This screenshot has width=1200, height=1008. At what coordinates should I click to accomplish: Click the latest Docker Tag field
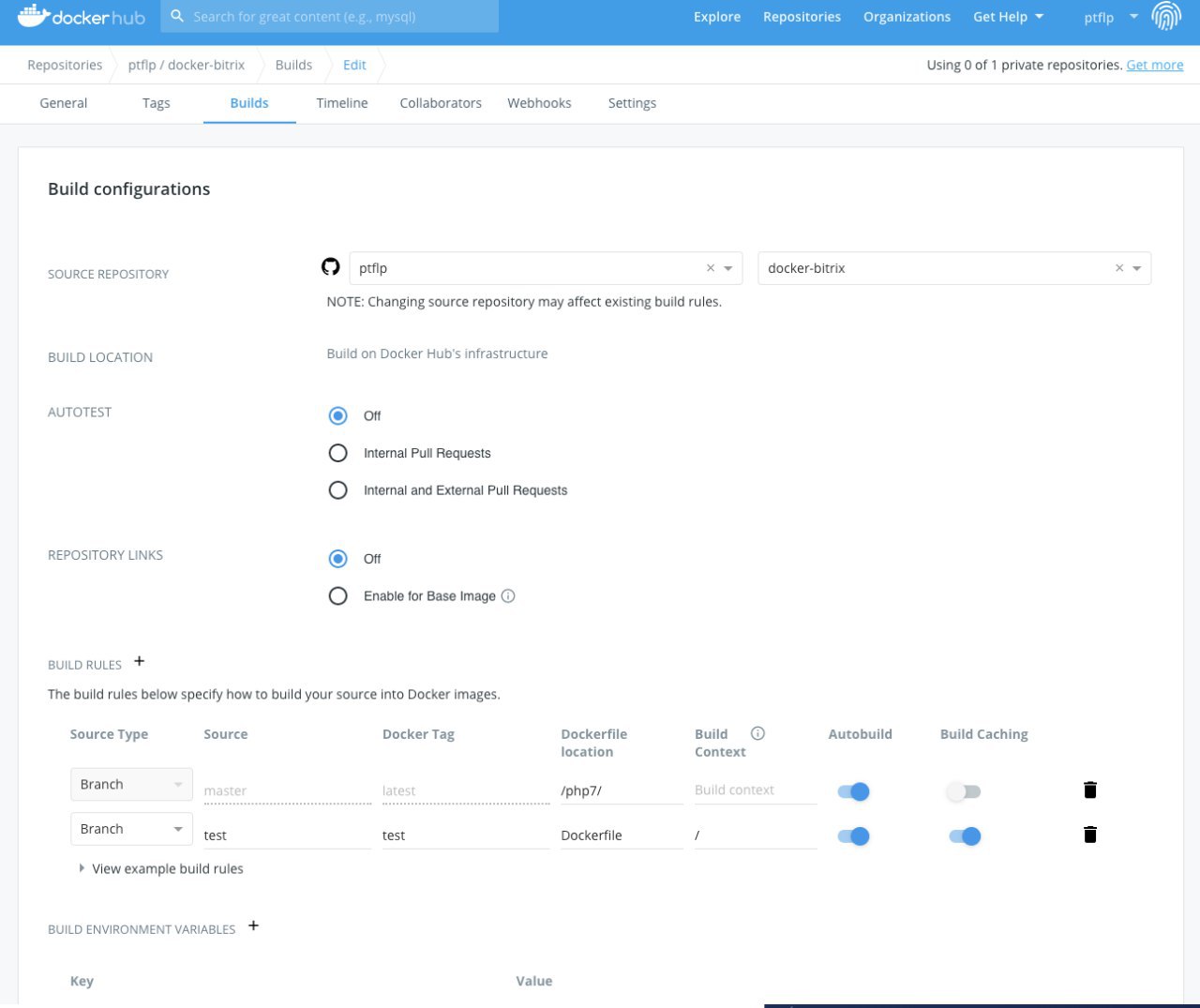click(466, 790)
